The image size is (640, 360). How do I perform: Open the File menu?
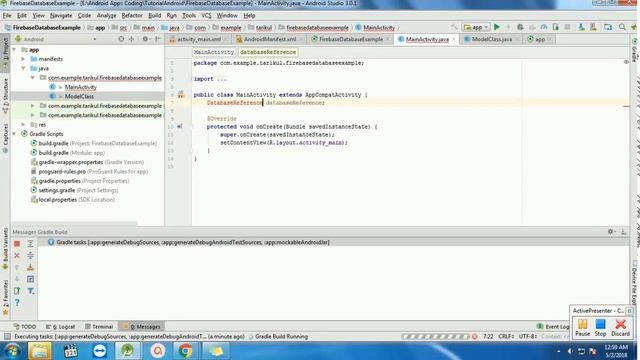7,16
